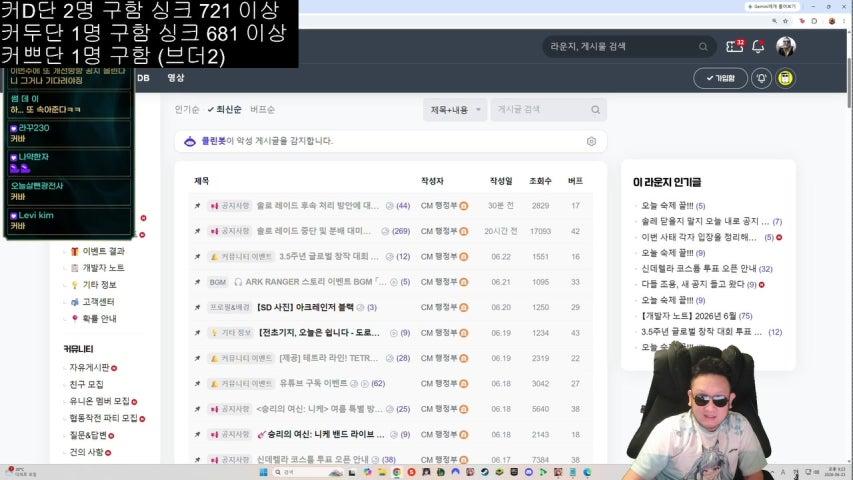Open 고객센터 in the sidebar

click(x=98, y=301)
